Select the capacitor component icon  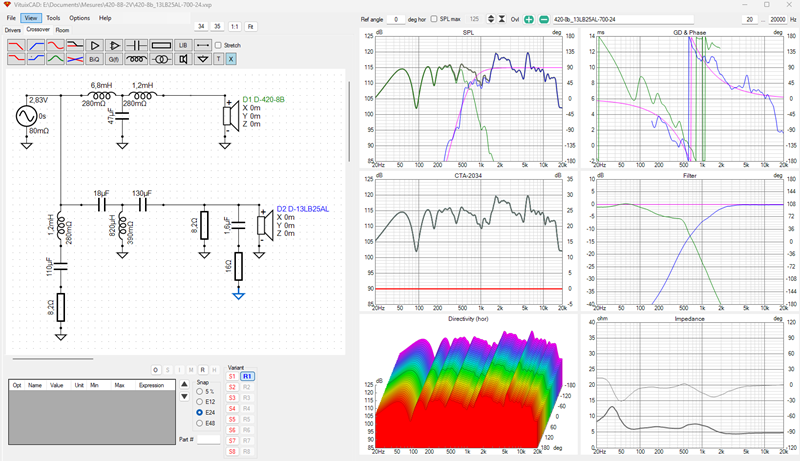click(136, 45)
